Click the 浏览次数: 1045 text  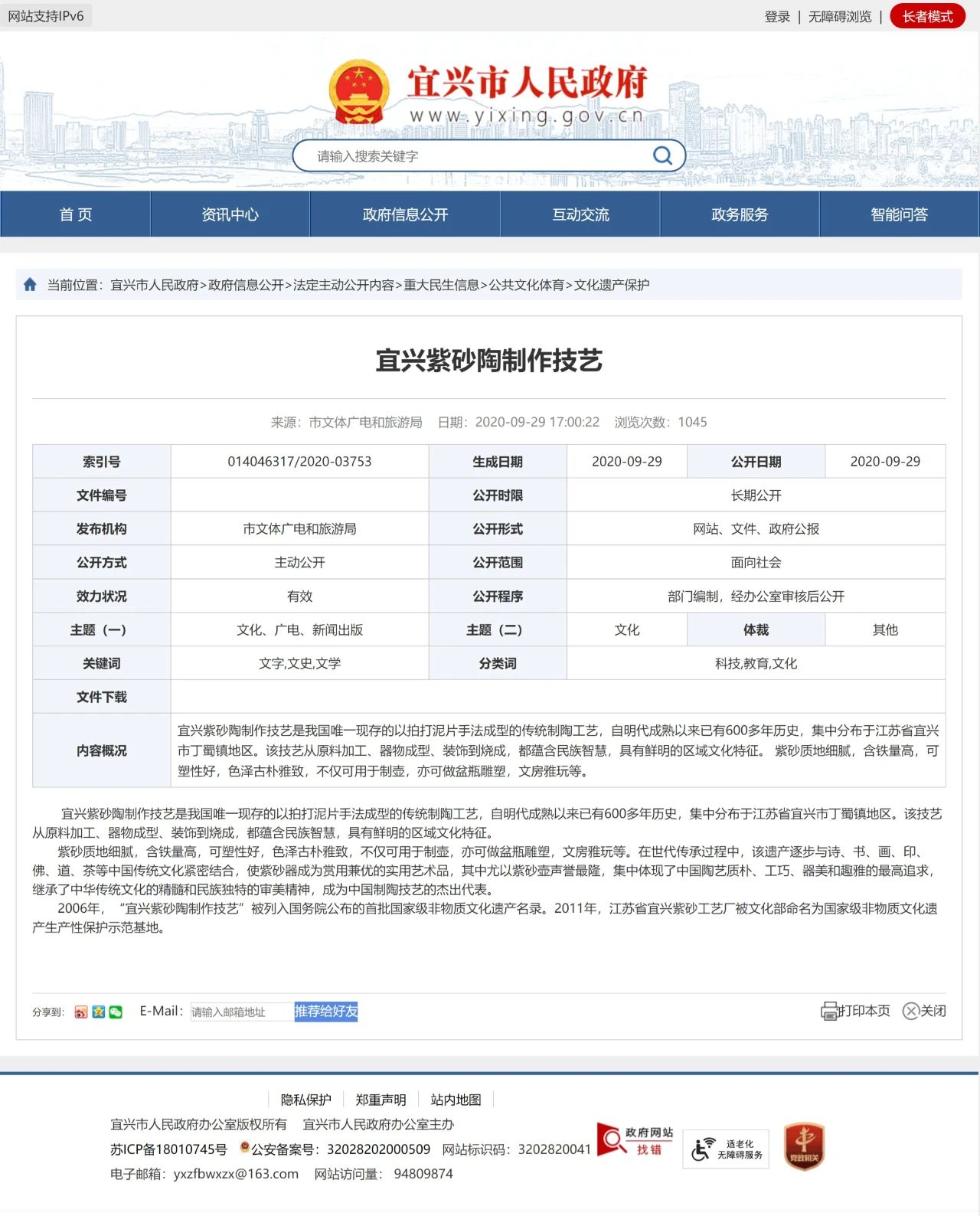[661, 422]
